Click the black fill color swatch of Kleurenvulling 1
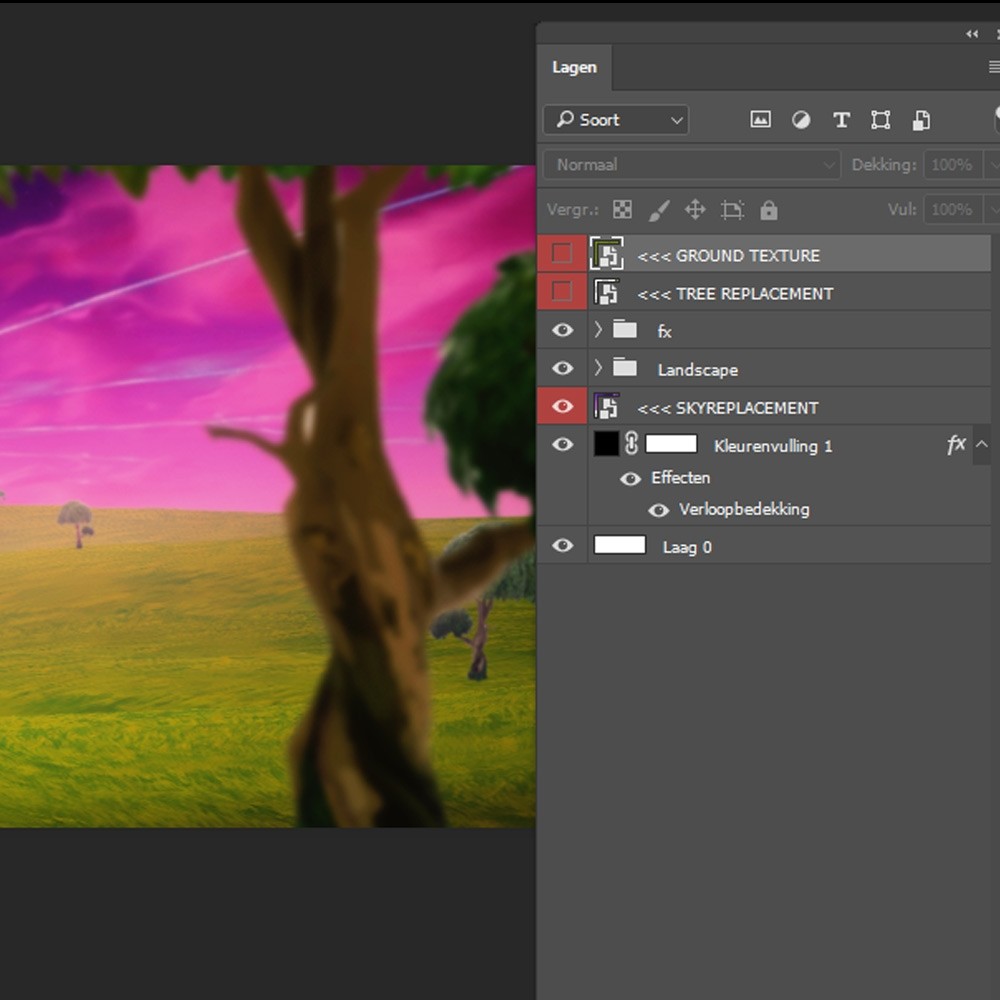The height and width of the screenshot is (1000, 1000). tap(607, 444)
